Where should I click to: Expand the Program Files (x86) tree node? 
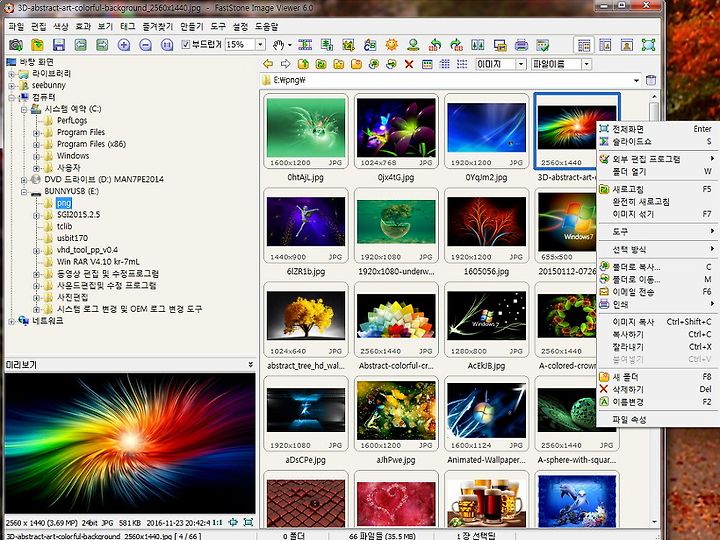pyautogui.click(x=36, y=144)
